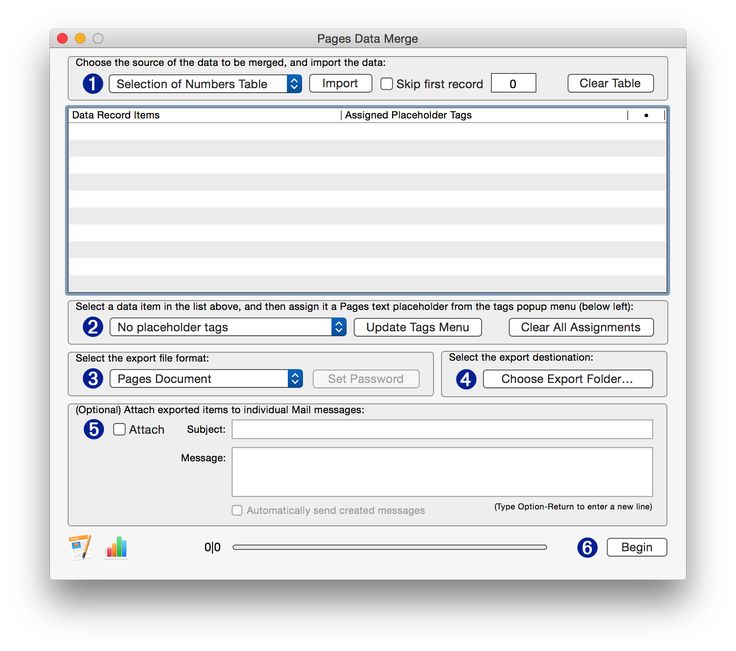This screenshot has width=736, height=651.
Task: Click the Begin button
Action: click(636, 547)
